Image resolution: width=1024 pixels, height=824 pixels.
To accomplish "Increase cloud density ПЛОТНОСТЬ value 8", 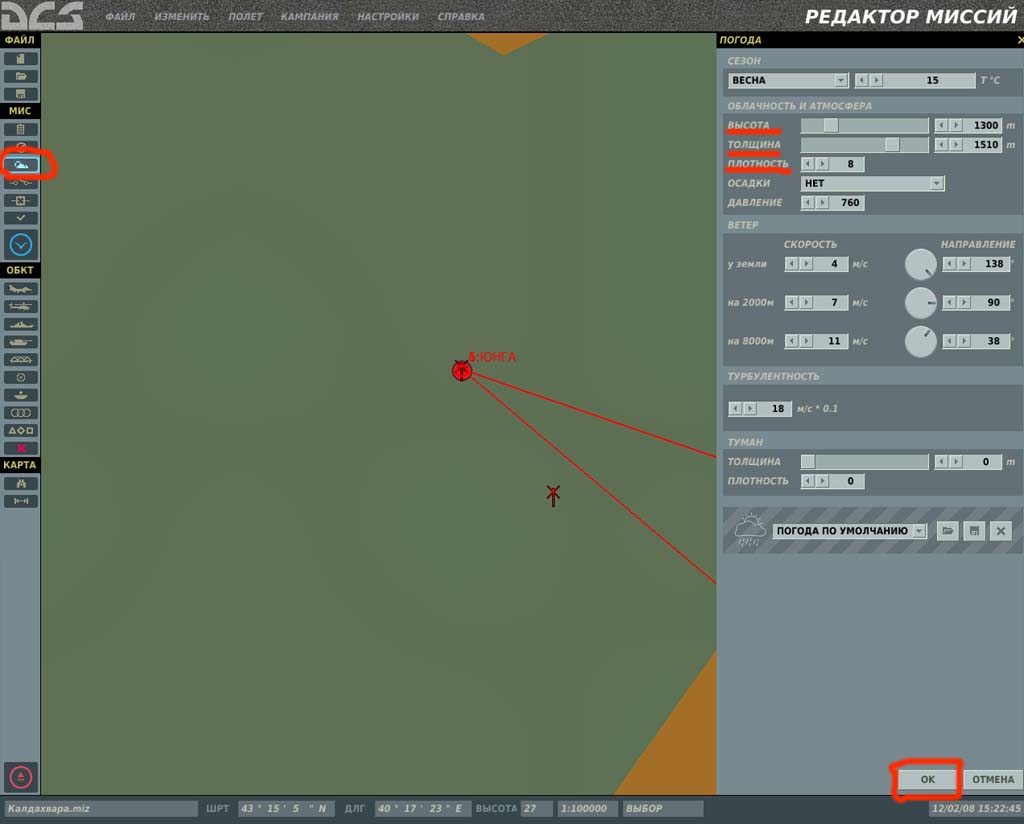I will click(x=822, y=164).
